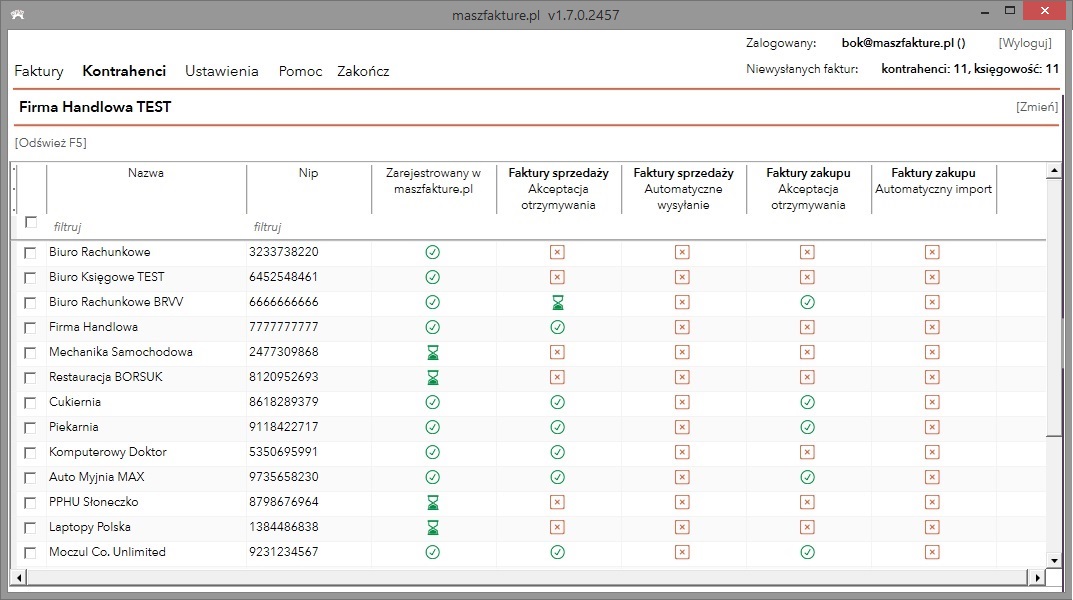Click the automatic sending X icon for Biuro Księgowe TEST
The height and width of the screenshot is (600, 1073).
click(682, 277)
